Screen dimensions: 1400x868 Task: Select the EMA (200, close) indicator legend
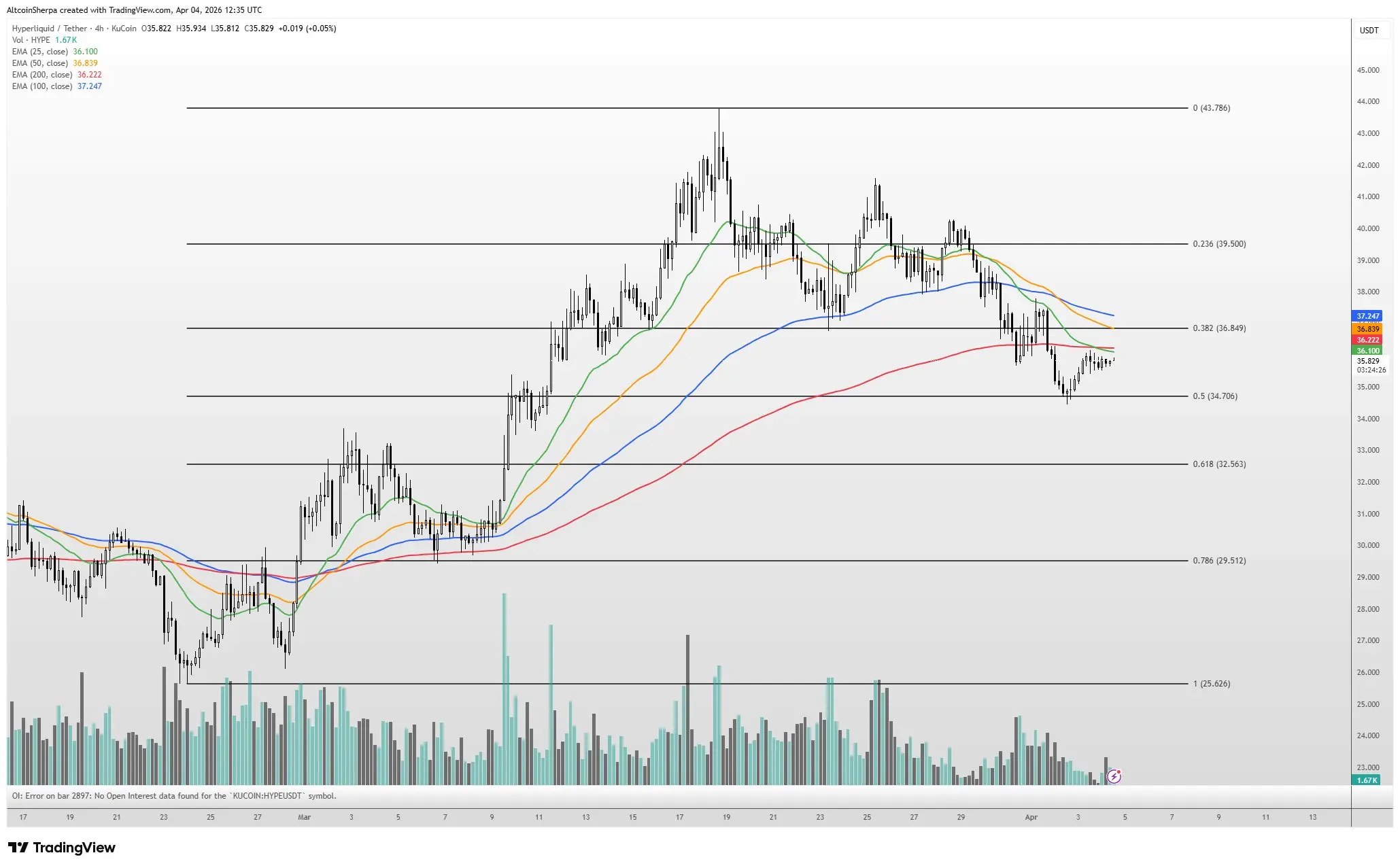(x=42, y=75)
